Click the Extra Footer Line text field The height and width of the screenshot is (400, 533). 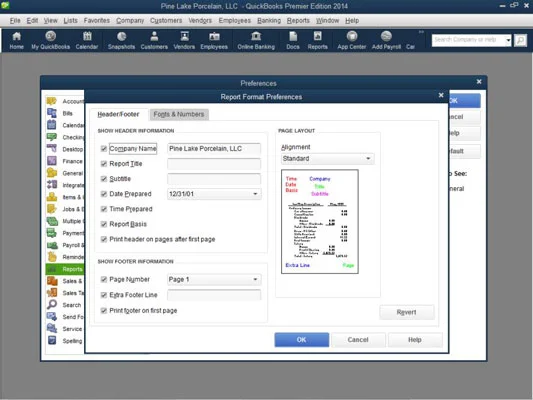tap(214, 295)
